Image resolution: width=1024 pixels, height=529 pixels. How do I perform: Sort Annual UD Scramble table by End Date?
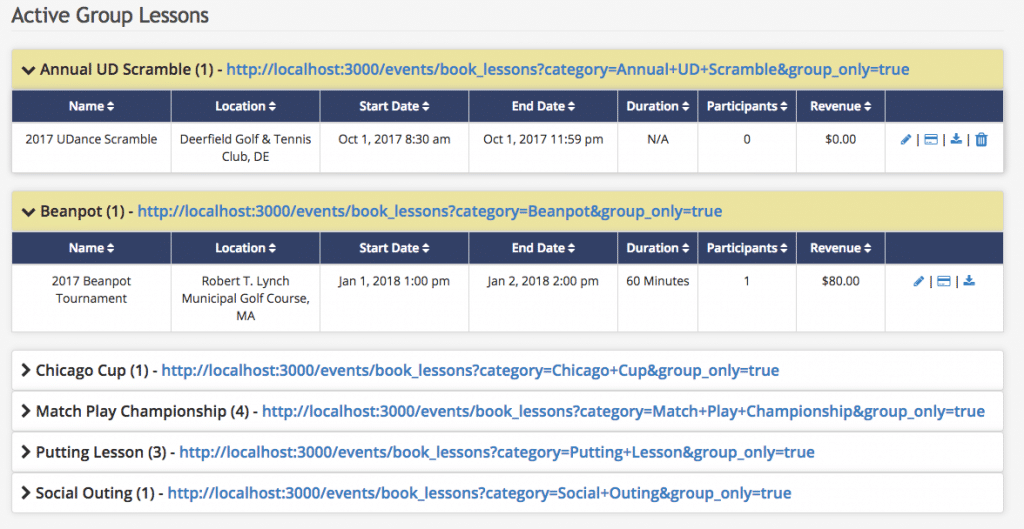pos(543,106)
